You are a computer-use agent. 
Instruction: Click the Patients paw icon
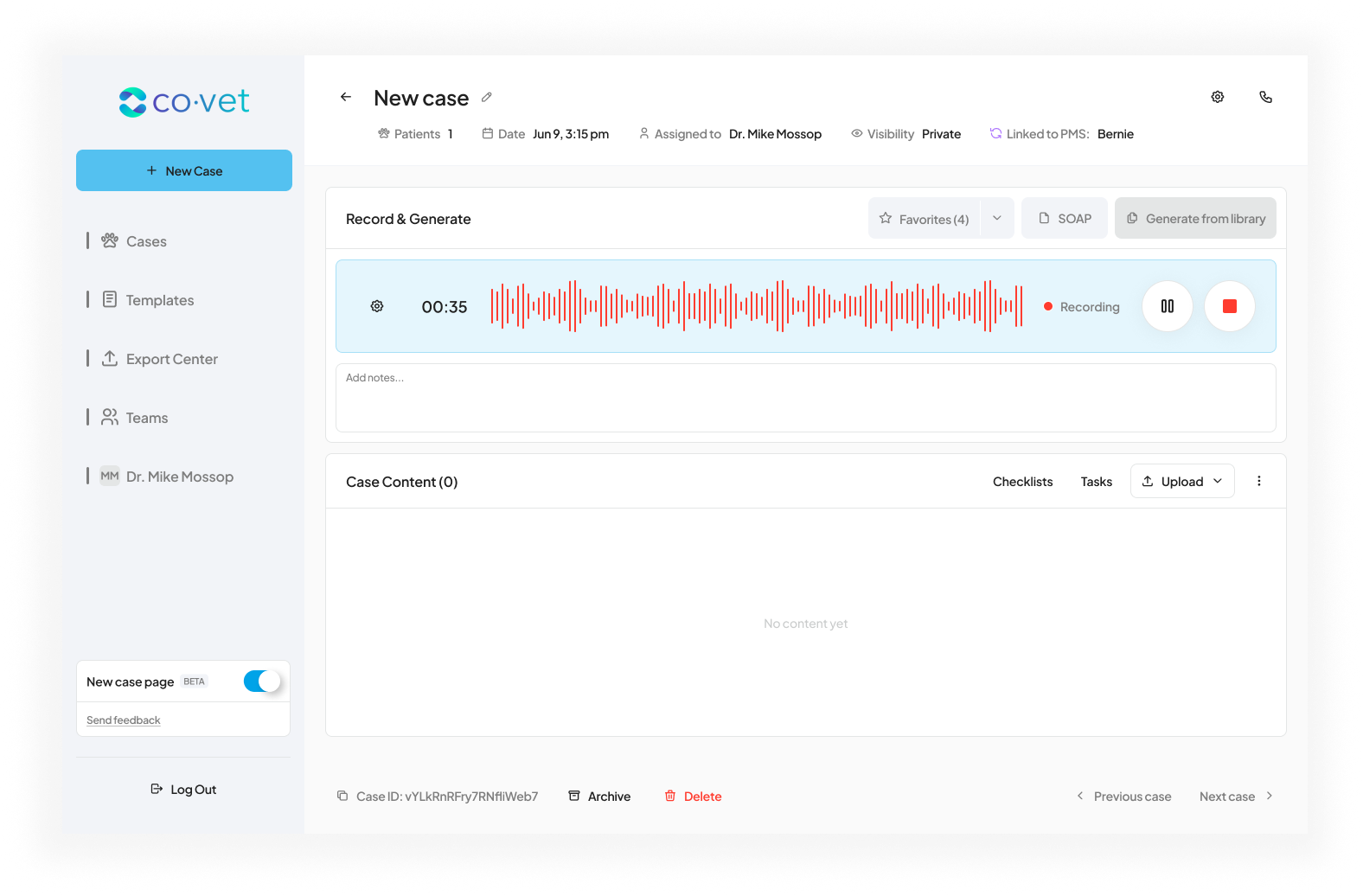pyautogui.click(x=384, y=133)
